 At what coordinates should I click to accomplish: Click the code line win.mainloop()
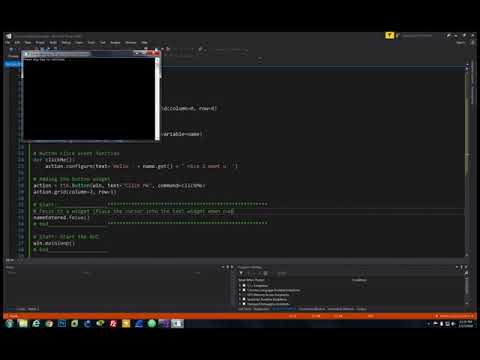[x=54, y=243]
